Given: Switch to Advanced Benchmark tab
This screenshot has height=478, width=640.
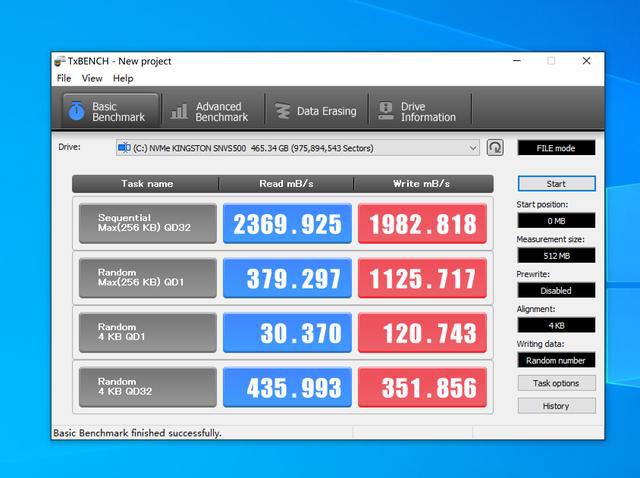Looking at the screenshot, I should (213, 111).
